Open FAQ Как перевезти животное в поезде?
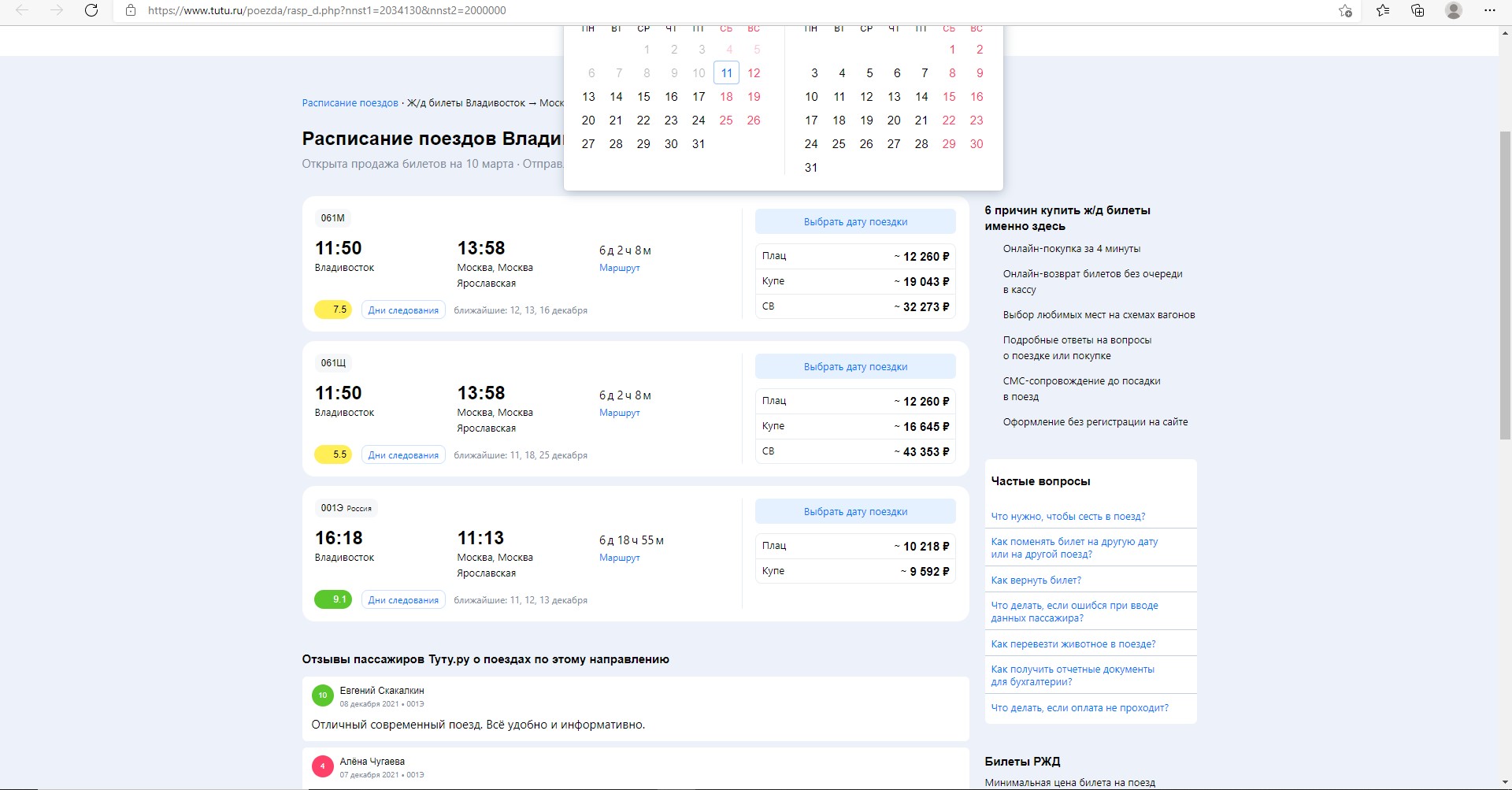The width and height of the screenshot is (1512, 790). (x=1073, y=644)
